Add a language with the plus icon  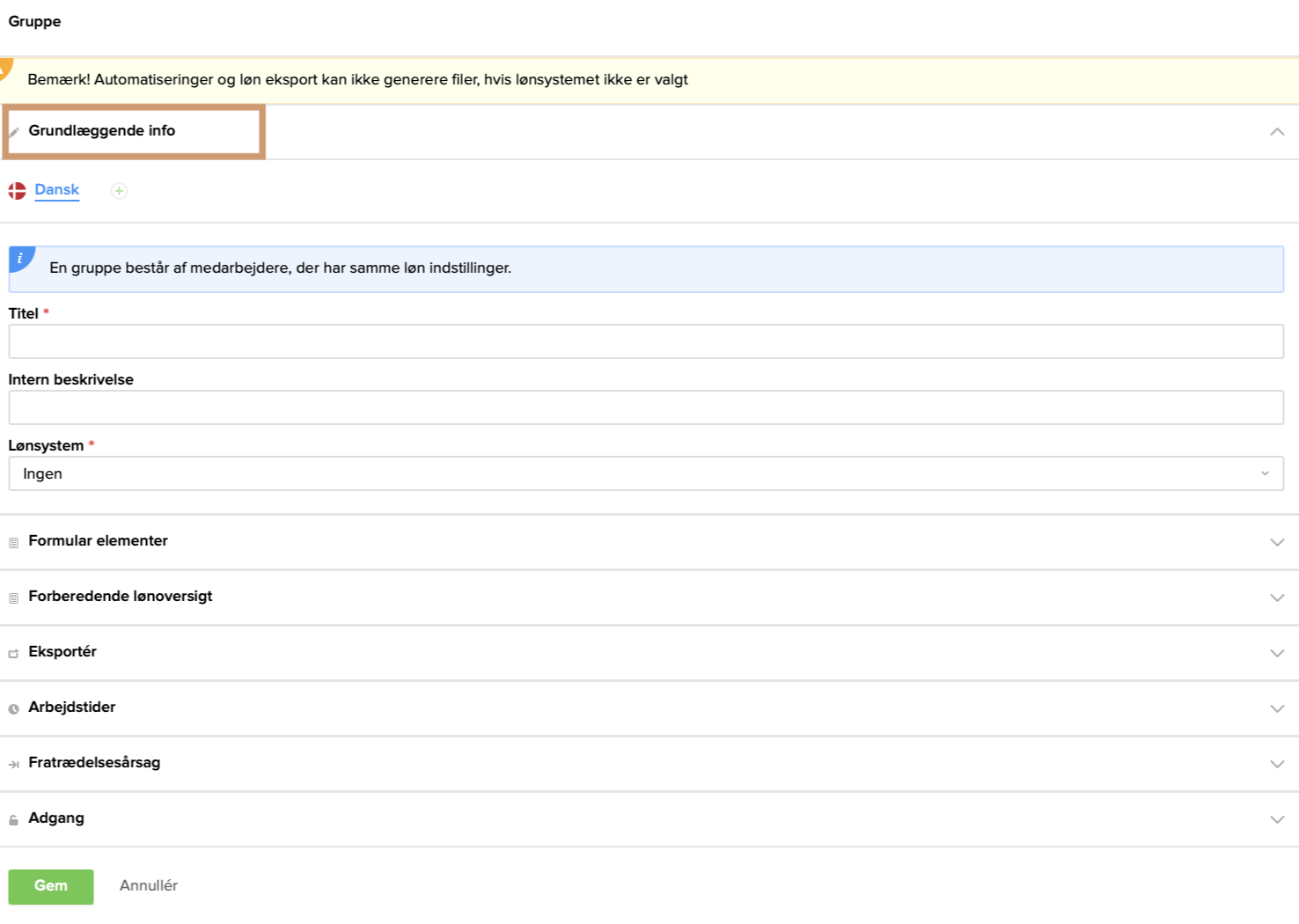click(x=119, y=191)
